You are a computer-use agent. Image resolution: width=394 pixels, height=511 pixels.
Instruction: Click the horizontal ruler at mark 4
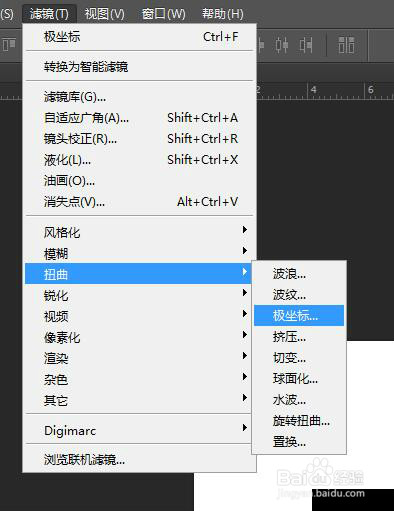coord(313,90)
